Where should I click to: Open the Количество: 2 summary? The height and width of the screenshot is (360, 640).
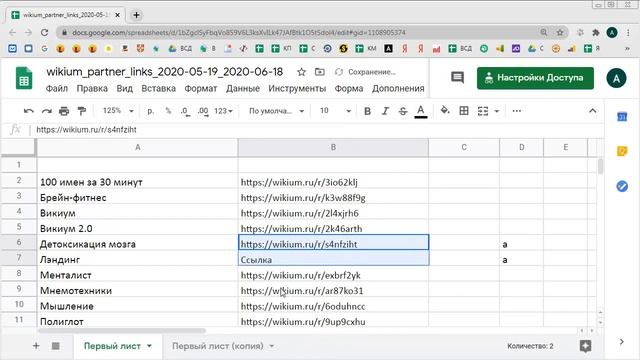point(530,346)
